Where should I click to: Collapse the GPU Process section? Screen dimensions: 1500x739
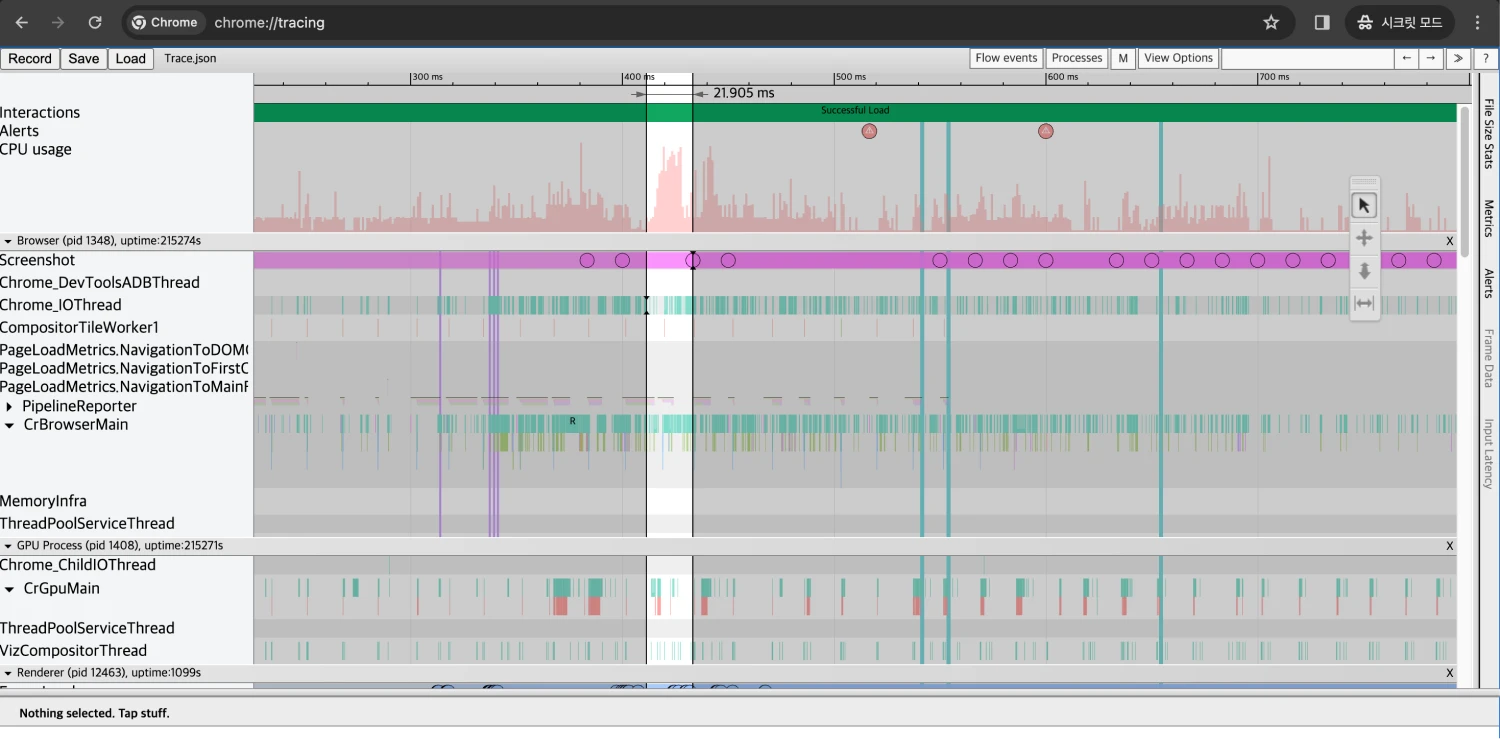pos(8,546)
